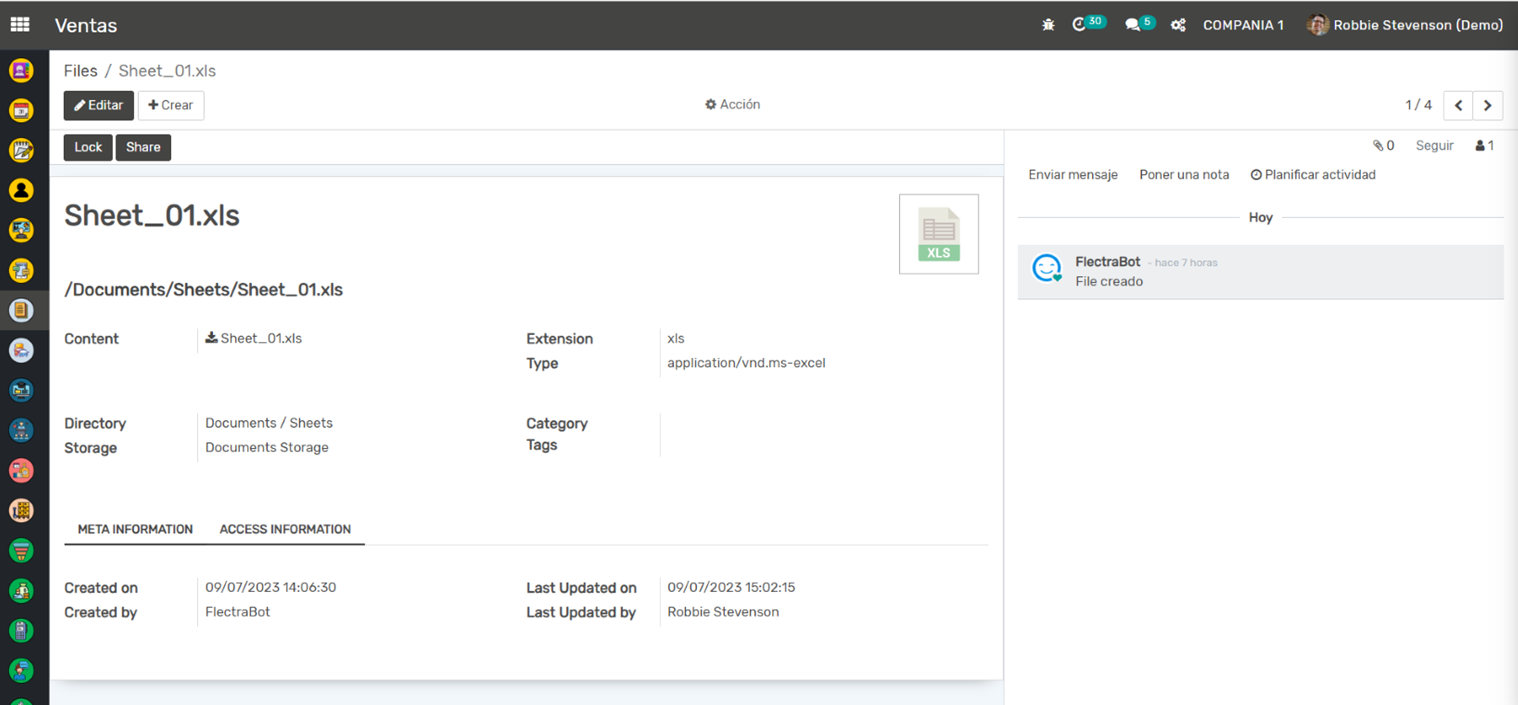This screenshot has height=705, width=1518.
Task: Go to previous record arrow
Action: (1458, 105)
